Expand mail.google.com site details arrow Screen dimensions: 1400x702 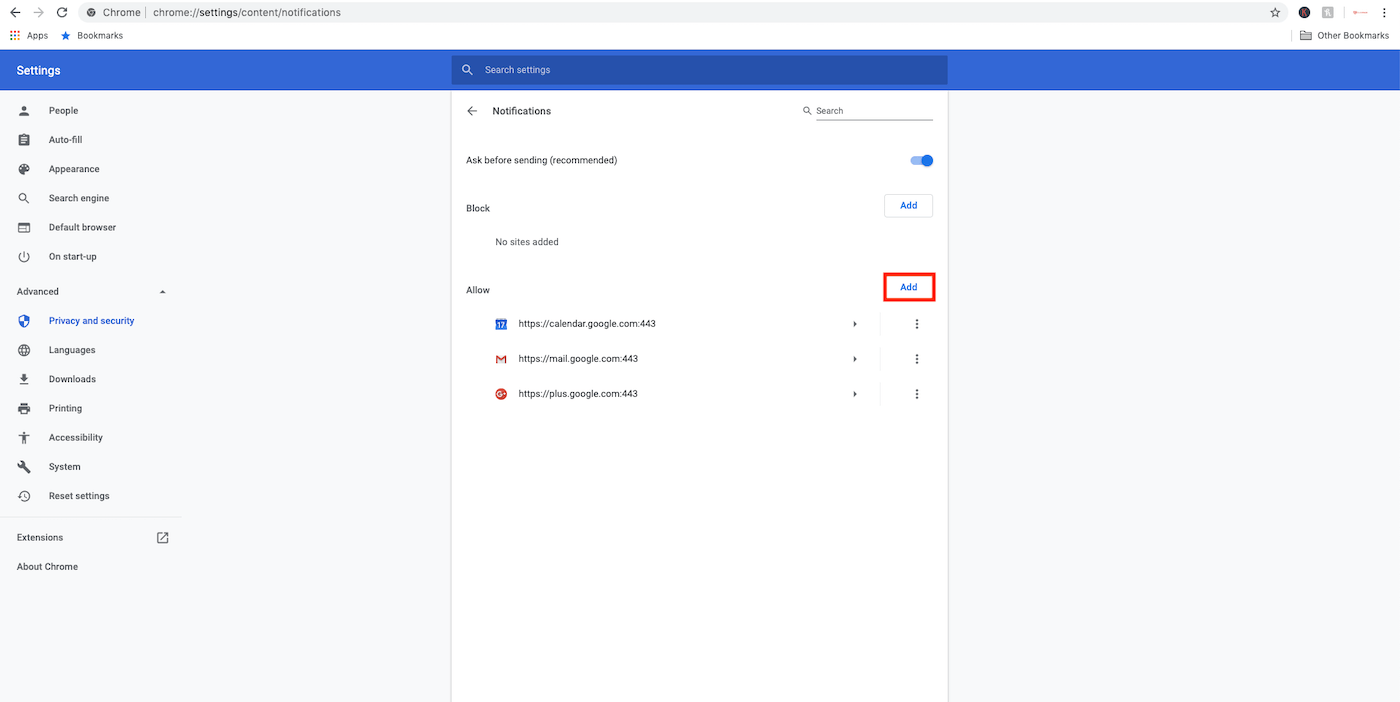[x=855, y=359]
